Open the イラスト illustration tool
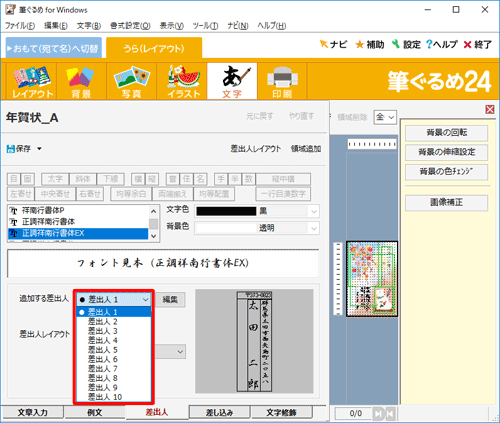Image resolution: width=500 pixels, height=423 pixels. pyautogui.click(x=182, y=81)
